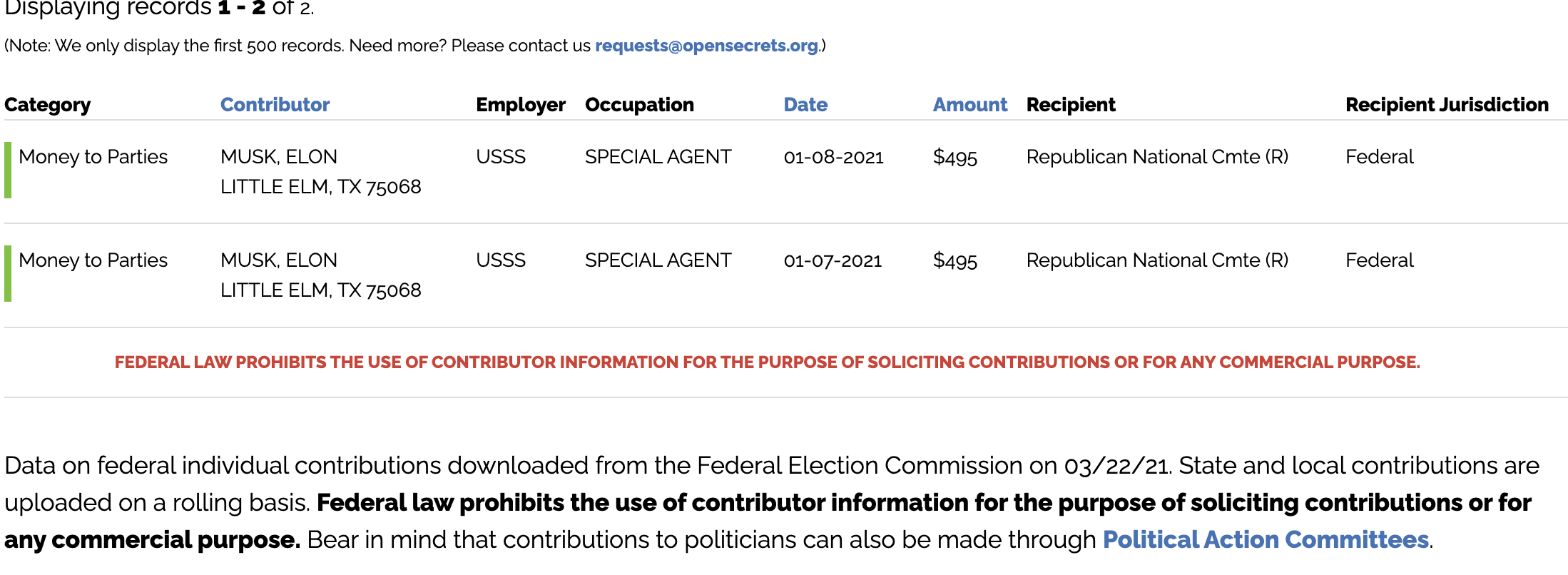Select the 01-07-2021 date cell
1568x575 pixels.
click(833, 260)
